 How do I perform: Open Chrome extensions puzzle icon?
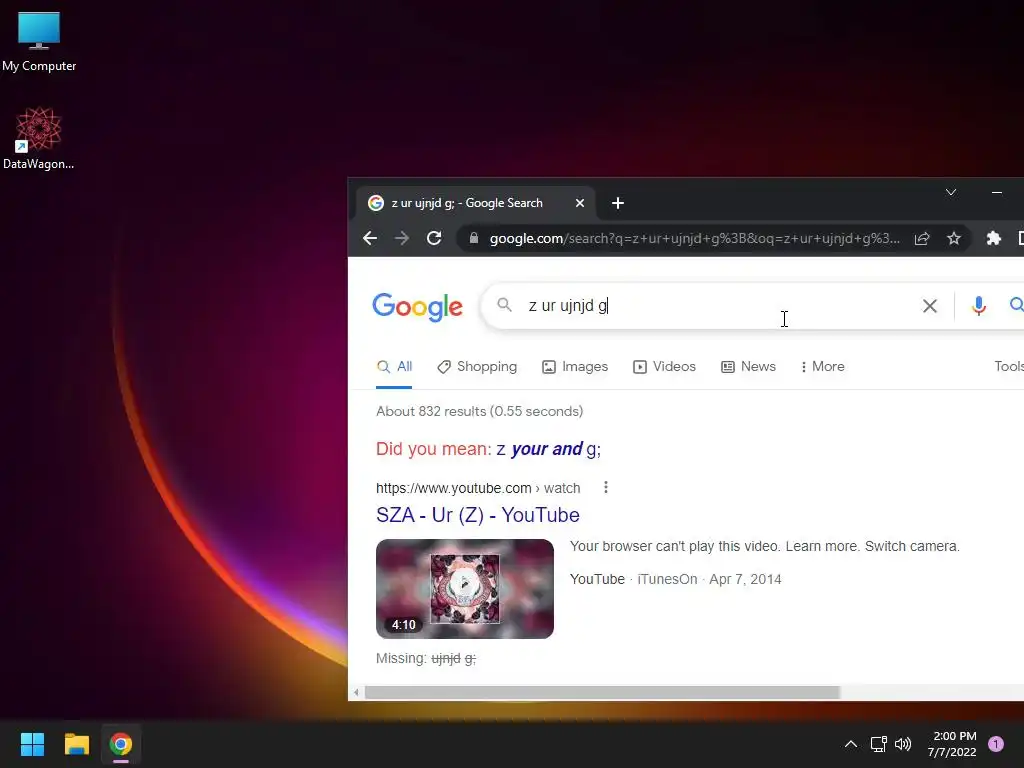[993, 238]
